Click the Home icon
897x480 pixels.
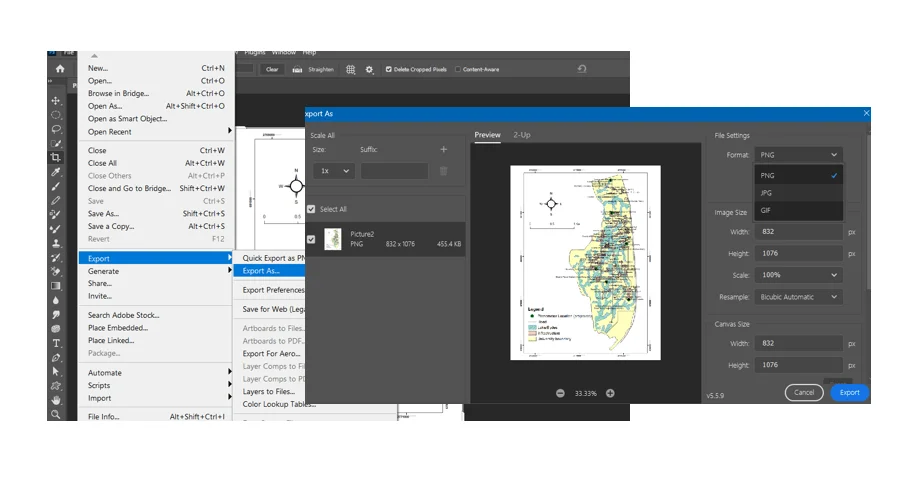(60, 69)
